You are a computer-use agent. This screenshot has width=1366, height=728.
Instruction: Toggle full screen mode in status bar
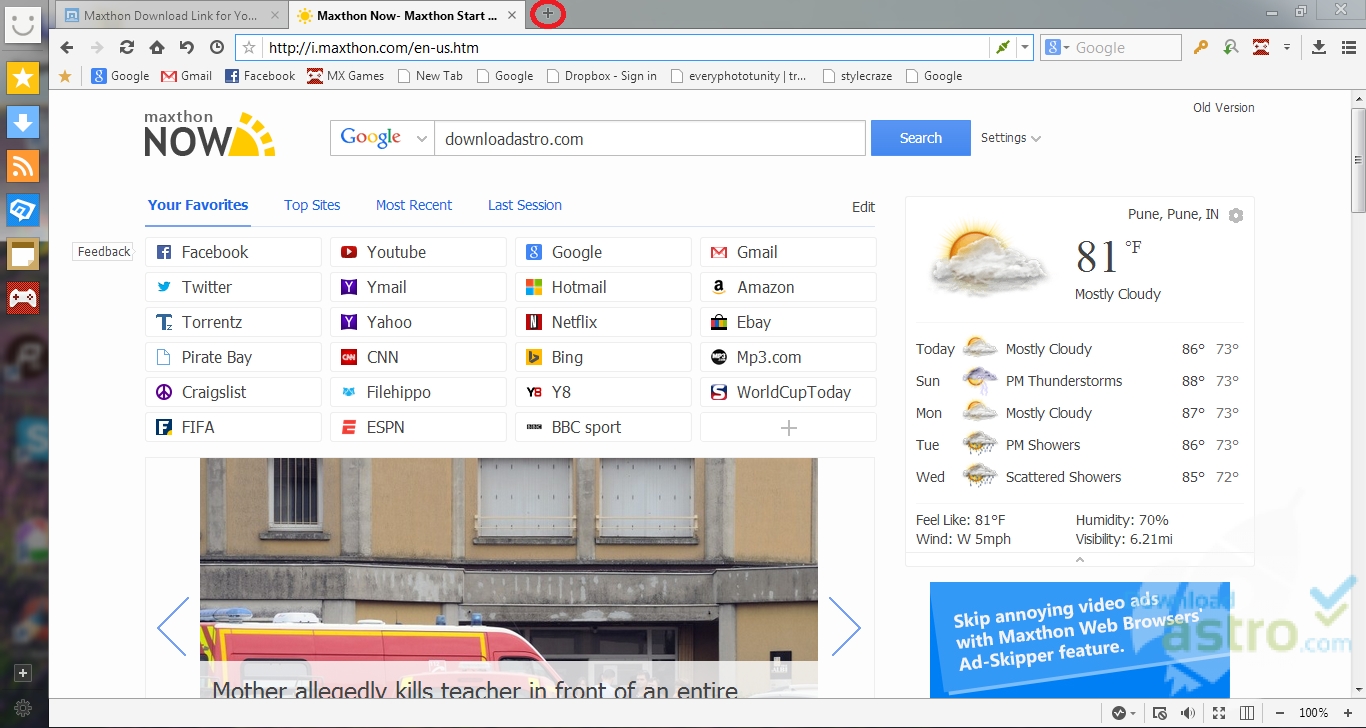(x=1219, y=713)
